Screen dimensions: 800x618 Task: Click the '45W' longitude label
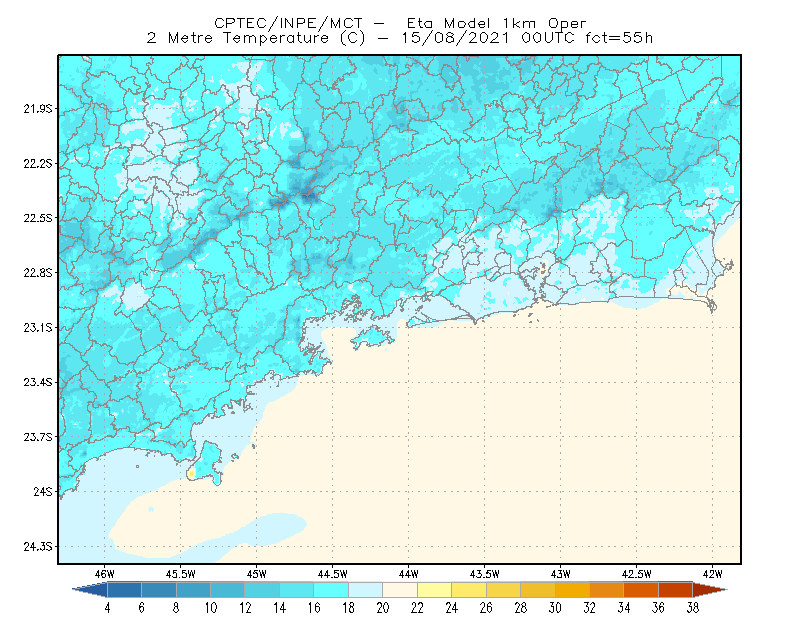coord(257,574)
